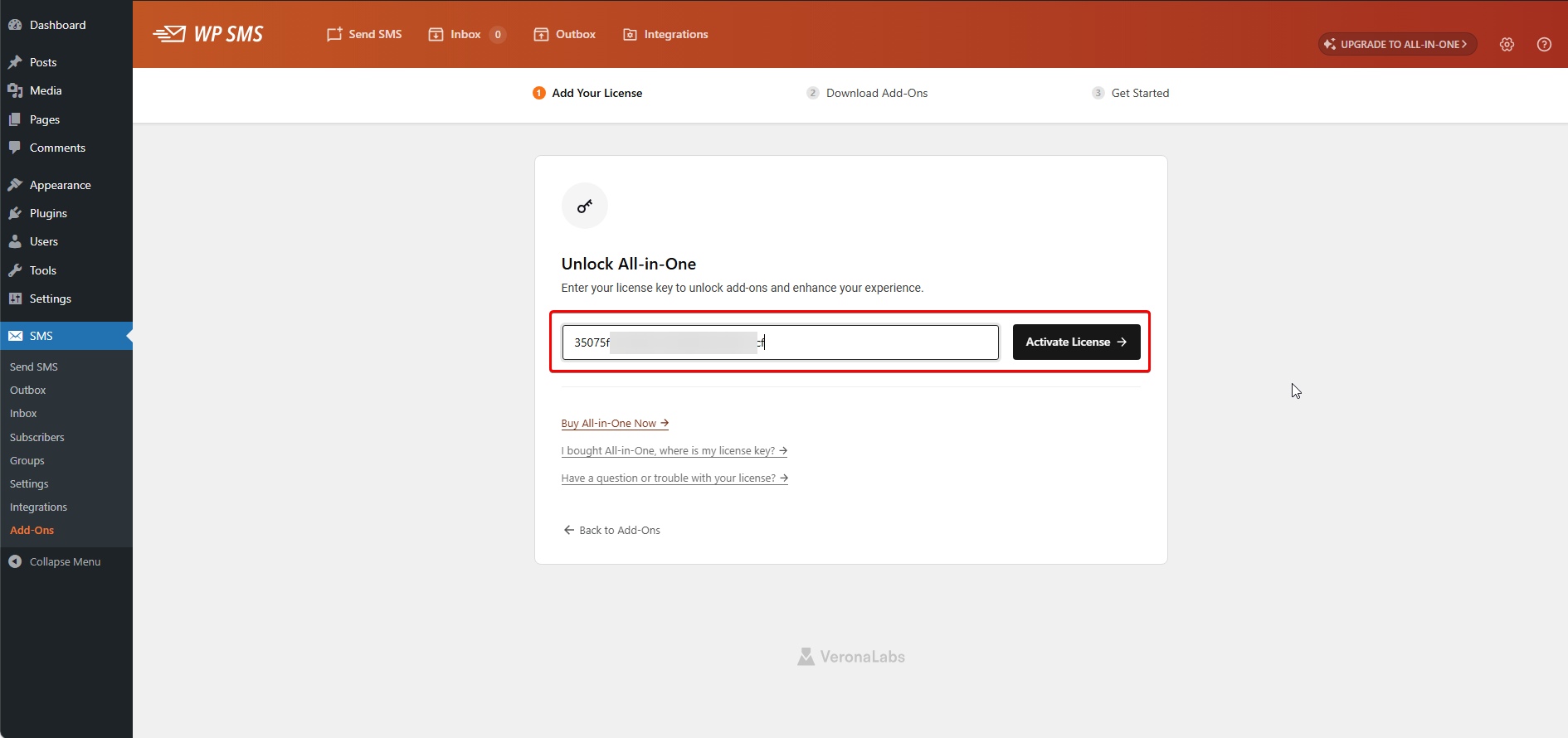This screenshot has height=738, width=1568.
Task: Open Integrations in the SMS submenu
Action: 39,507
